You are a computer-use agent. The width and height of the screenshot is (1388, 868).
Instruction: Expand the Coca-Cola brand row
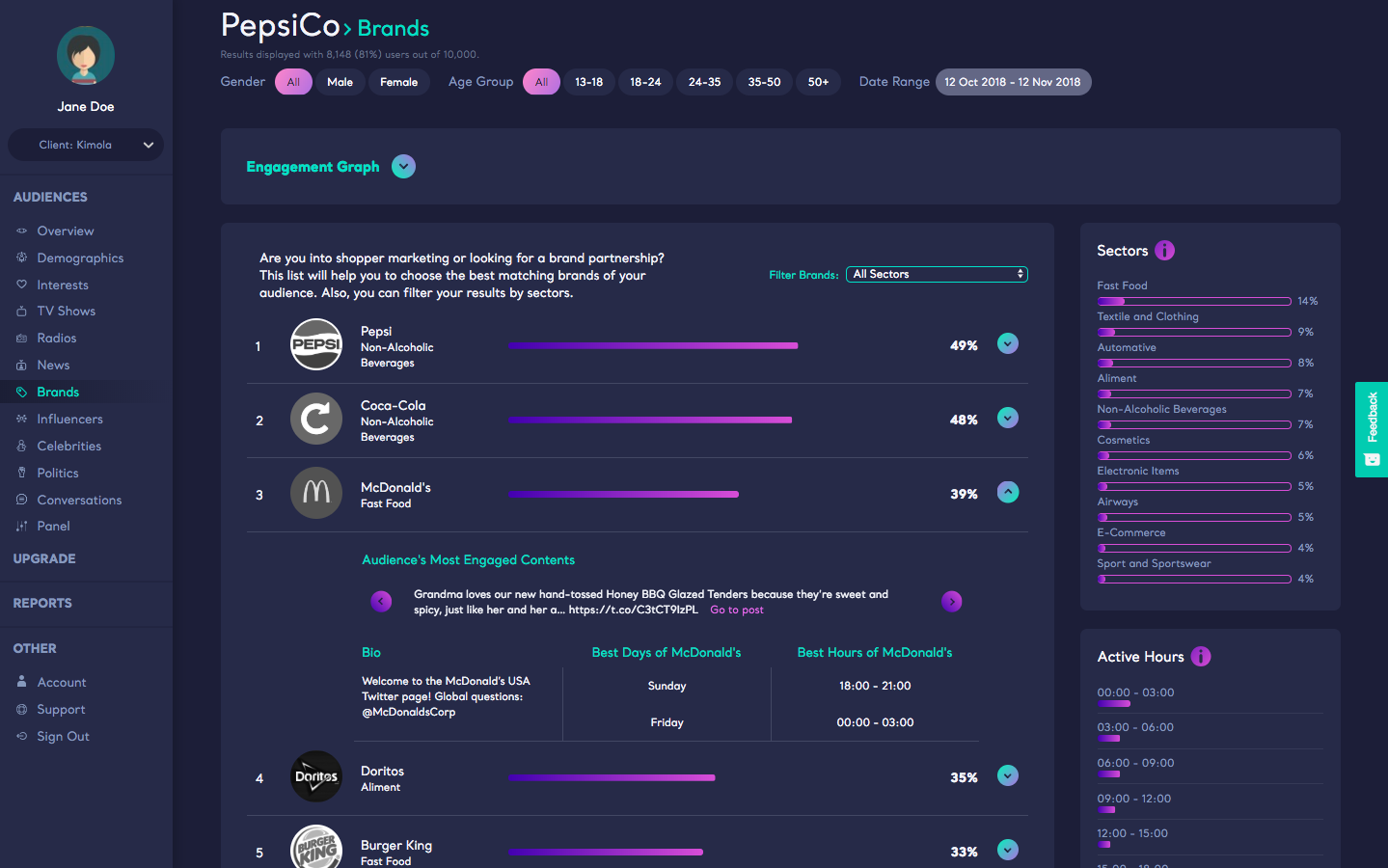pos(1008,418)
